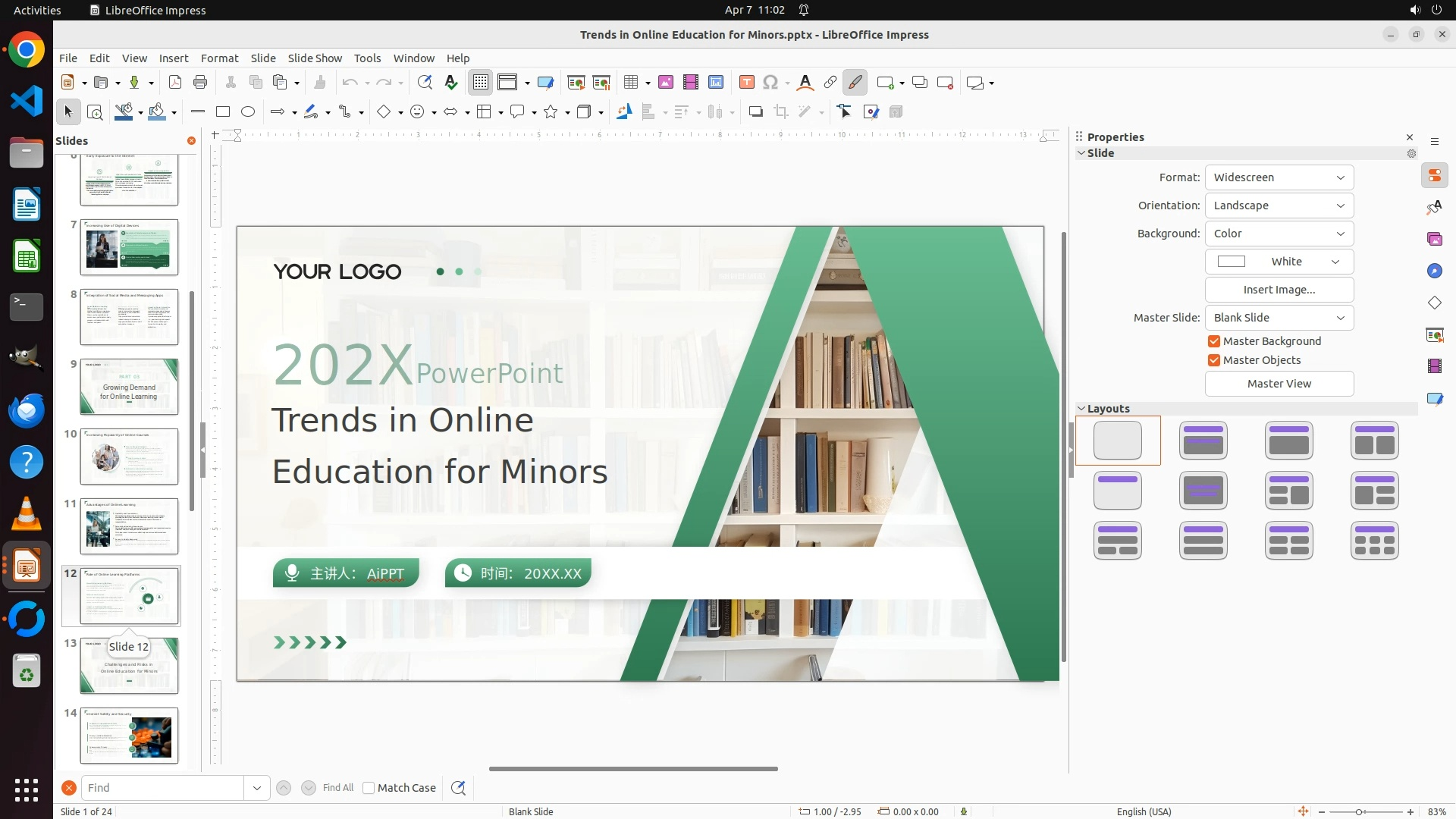Click the Insert Image... button
The width and height of the screenshot is (1456, 819).
[x=1279, y=290]
